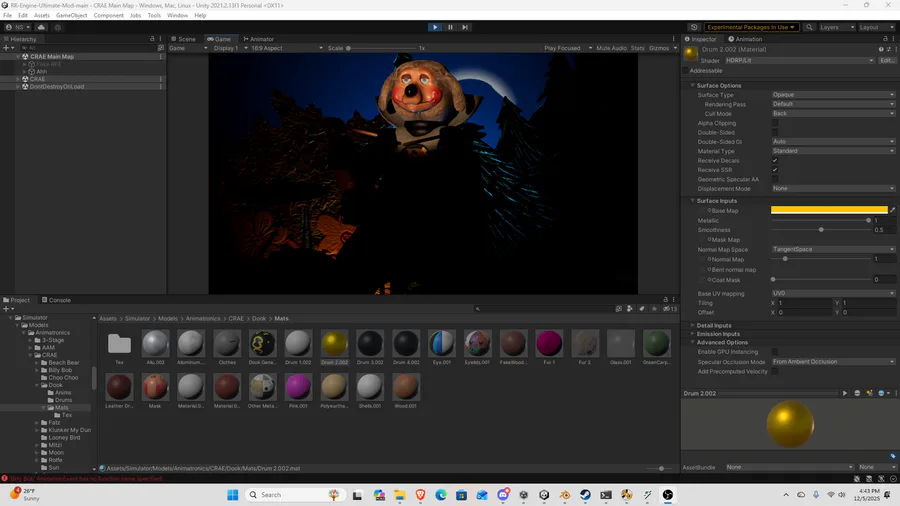Select the Eye.001 material thumbnail

point(441,347)
